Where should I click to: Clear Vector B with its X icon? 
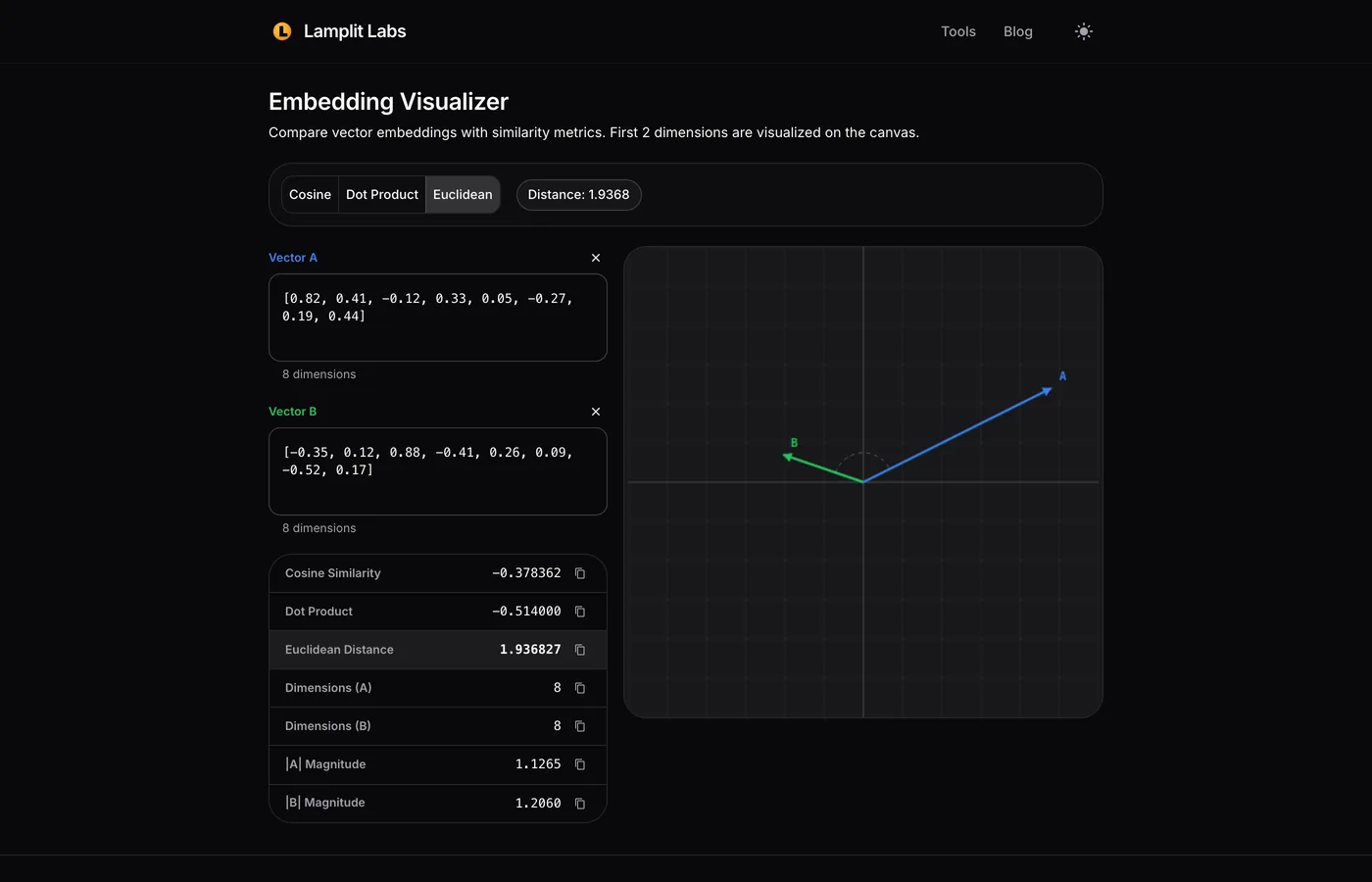click(596, 412)
